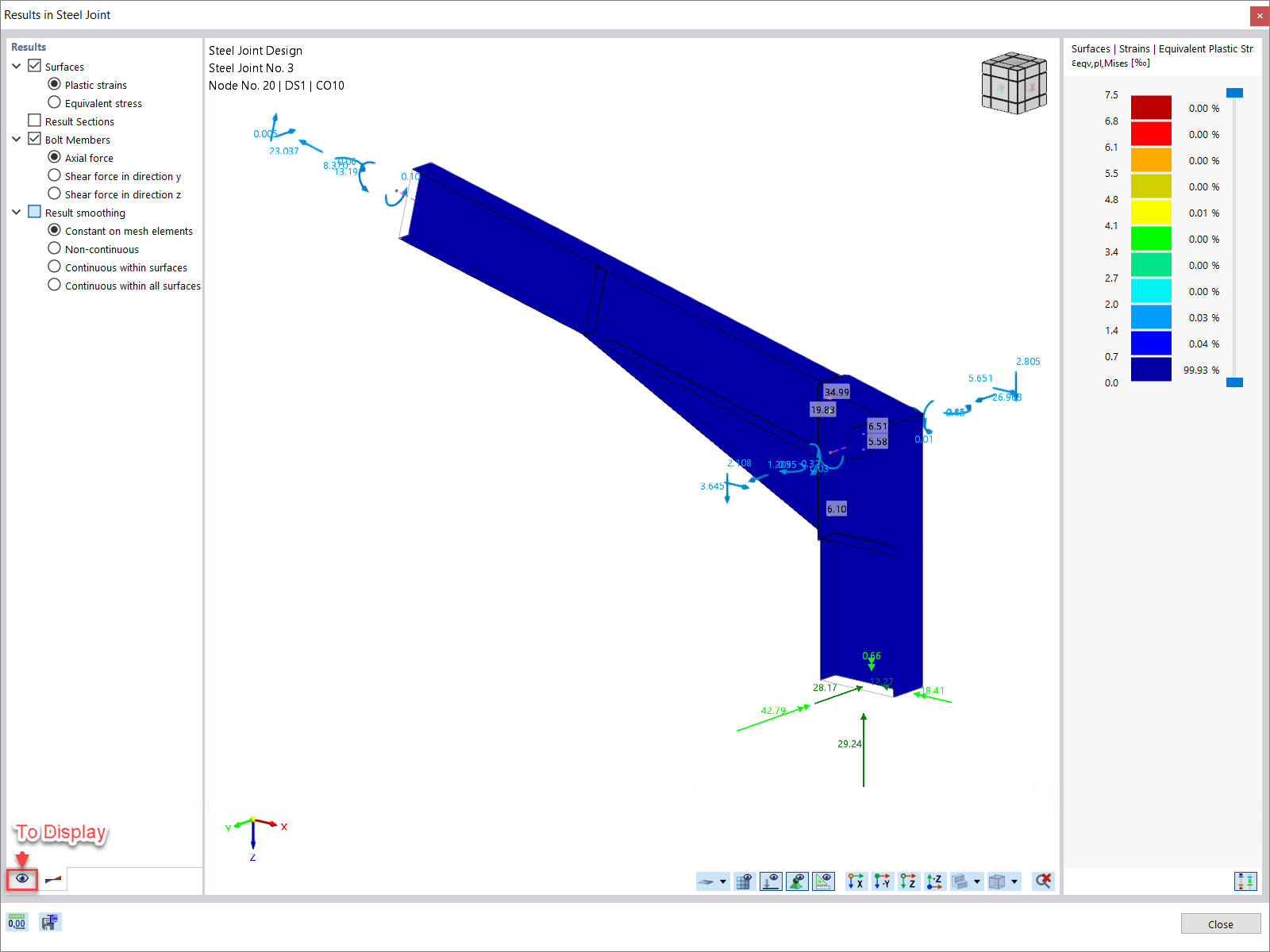1270x952 pixels.
Task: Toggle dimensions visibility icon
Action: [824, 881]
